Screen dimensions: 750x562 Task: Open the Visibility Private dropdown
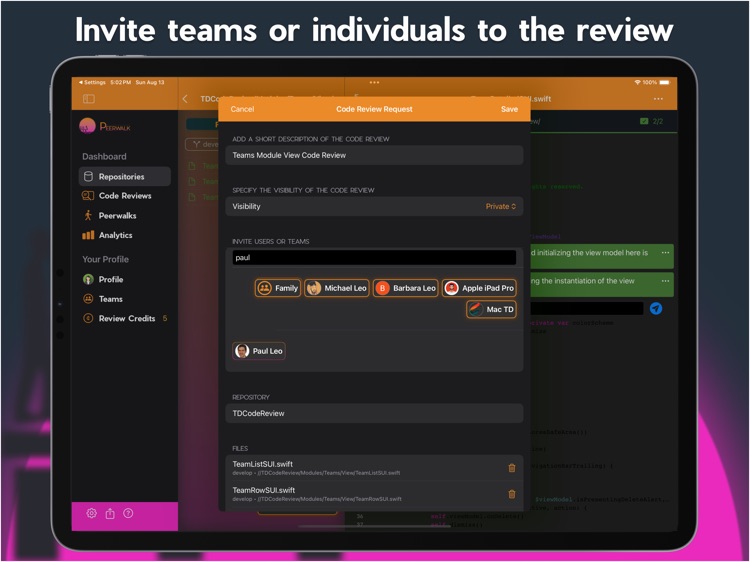(x=501, y=207)
